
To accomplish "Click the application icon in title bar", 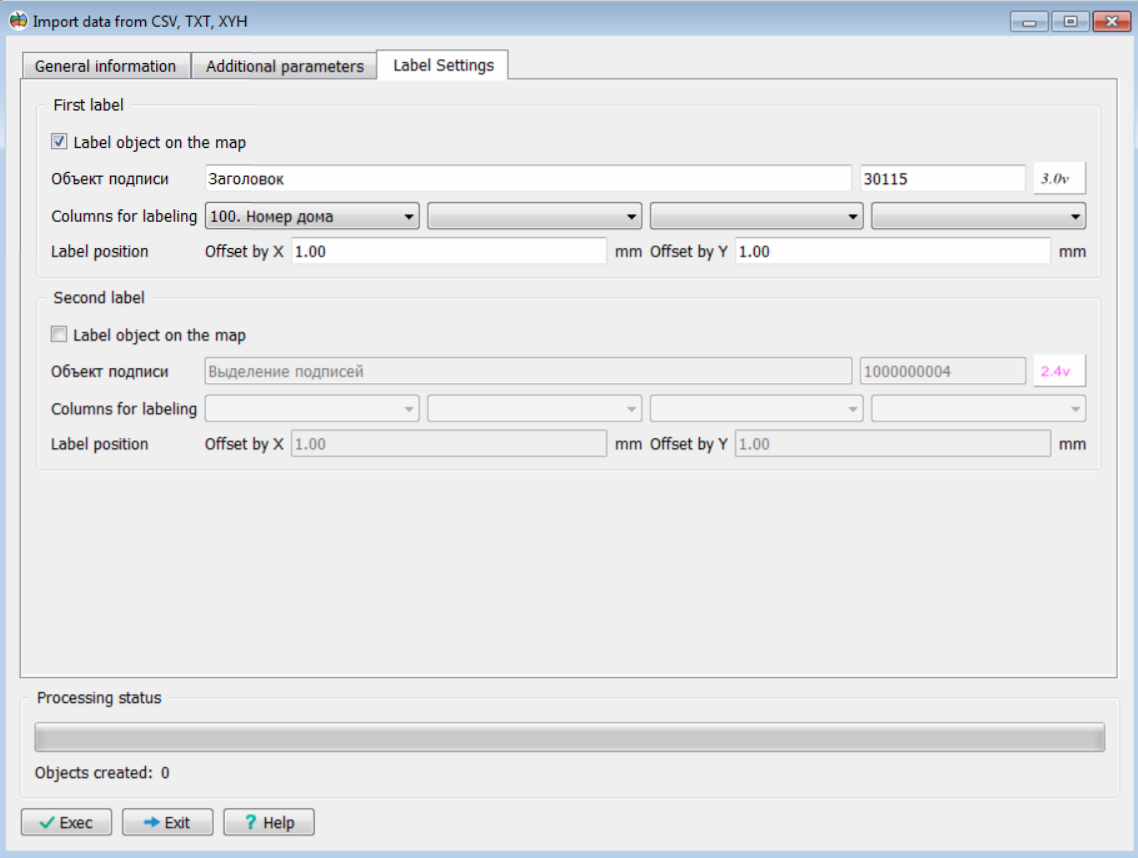I will coord(18,20).
